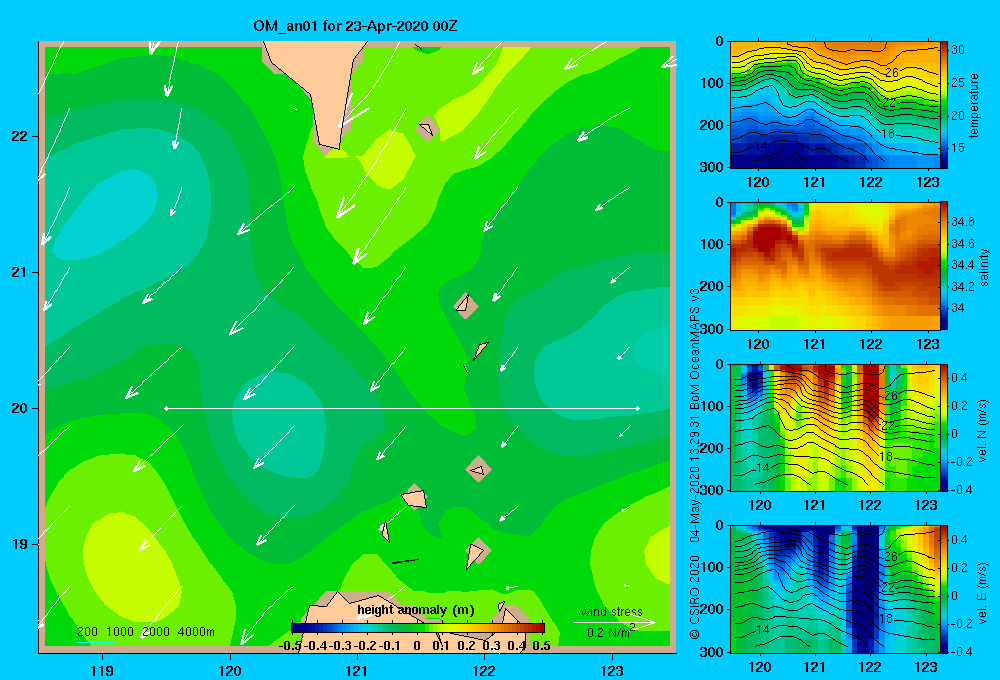Click the 'salinity' axis label
The height and width of the screenshot is (680, 1000).
coord(984,267)
